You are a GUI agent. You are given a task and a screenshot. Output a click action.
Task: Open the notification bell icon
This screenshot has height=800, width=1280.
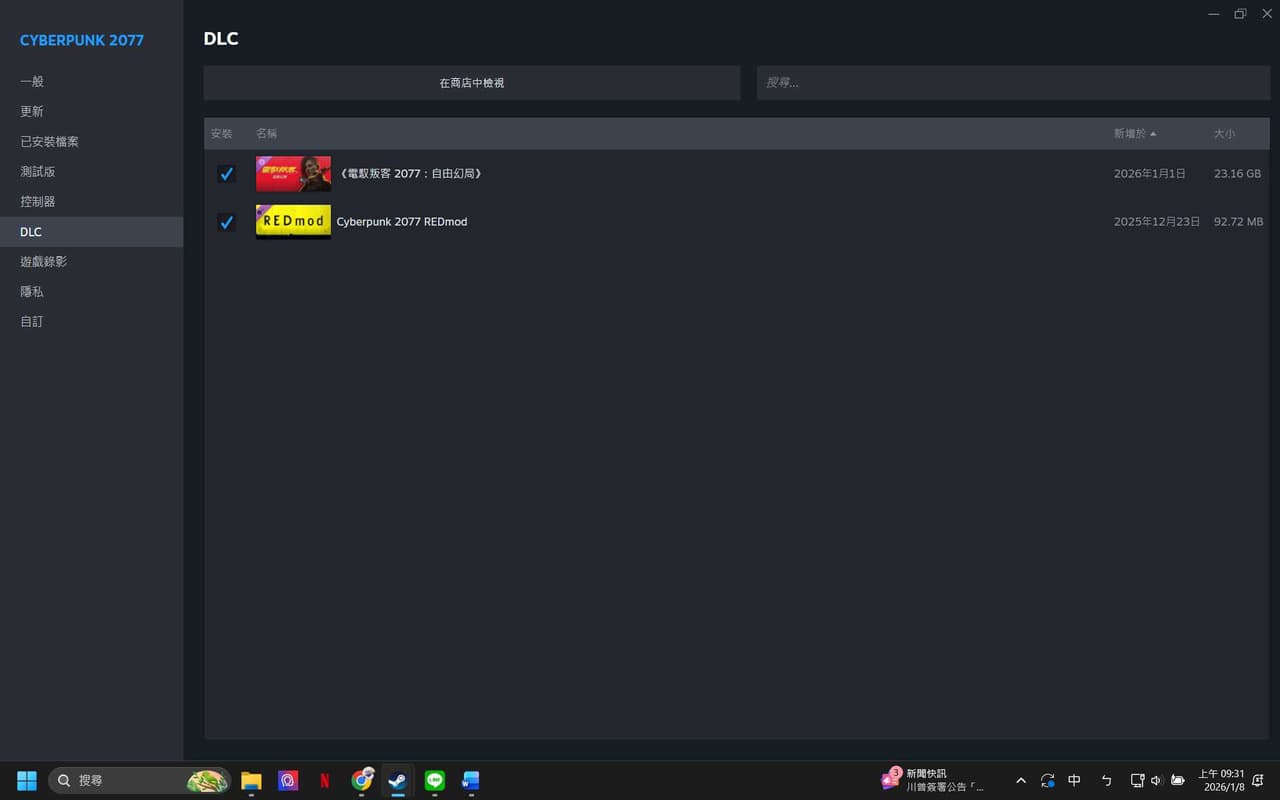tap(1258, 780)
